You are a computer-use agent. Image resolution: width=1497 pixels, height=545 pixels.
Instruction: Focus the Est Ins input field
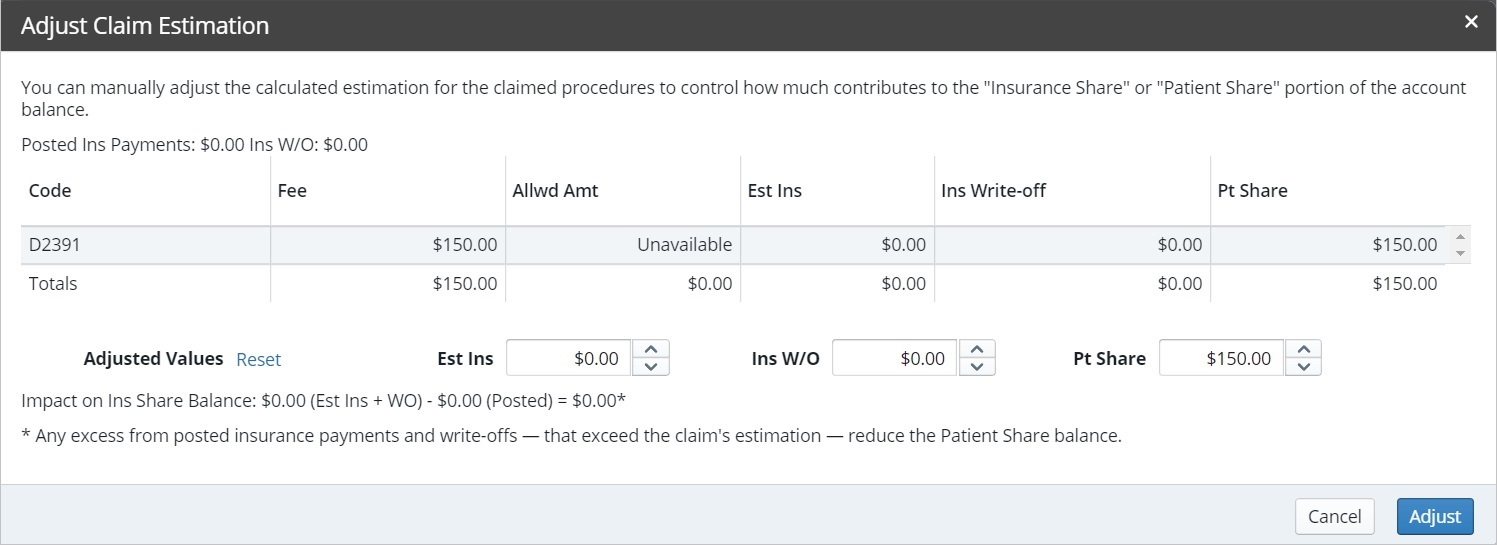tap(569, 358)
